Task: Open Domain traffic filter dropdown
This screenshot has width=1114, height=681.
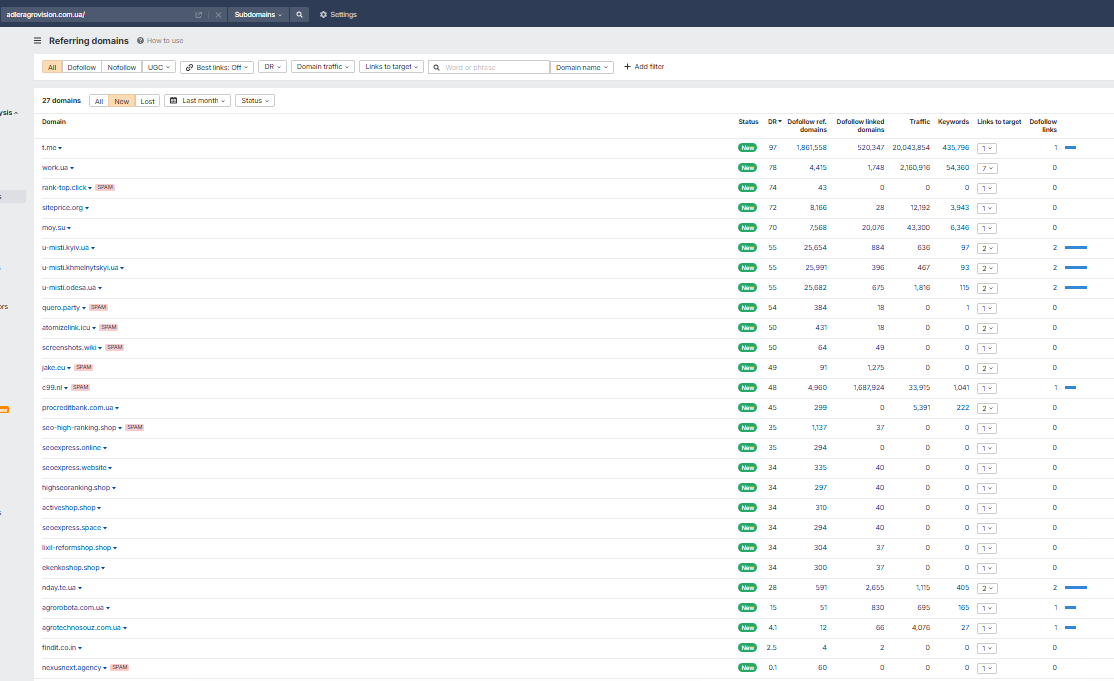Action: 323,67
